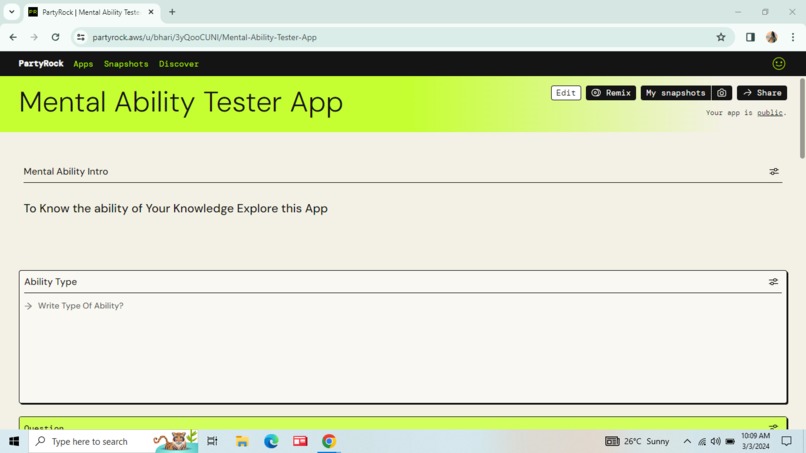
Task: Open Question widget settings icon
Action: [773, 427]
